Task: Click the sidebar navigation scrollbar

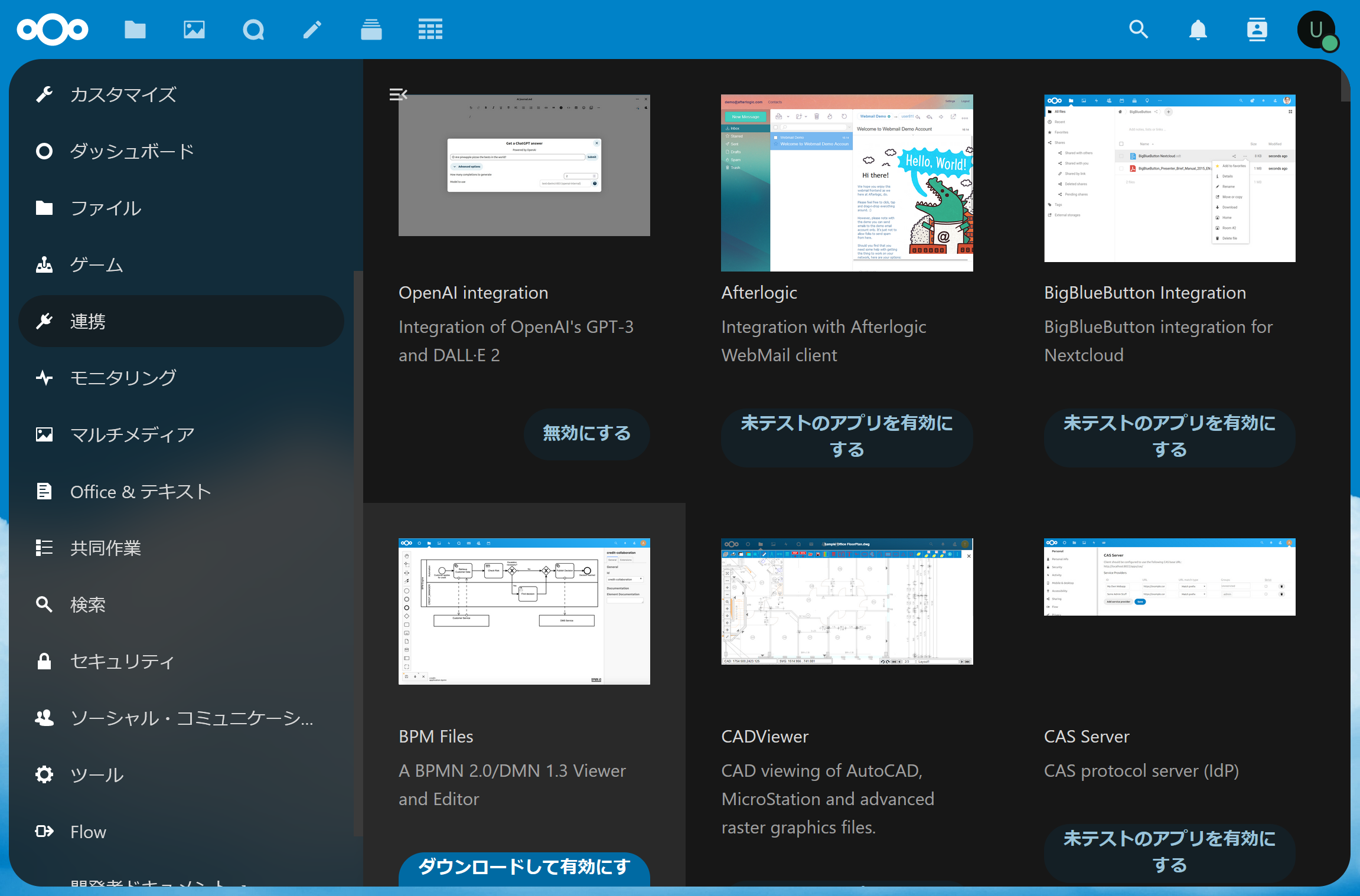Action: click(x=357, y=552)
